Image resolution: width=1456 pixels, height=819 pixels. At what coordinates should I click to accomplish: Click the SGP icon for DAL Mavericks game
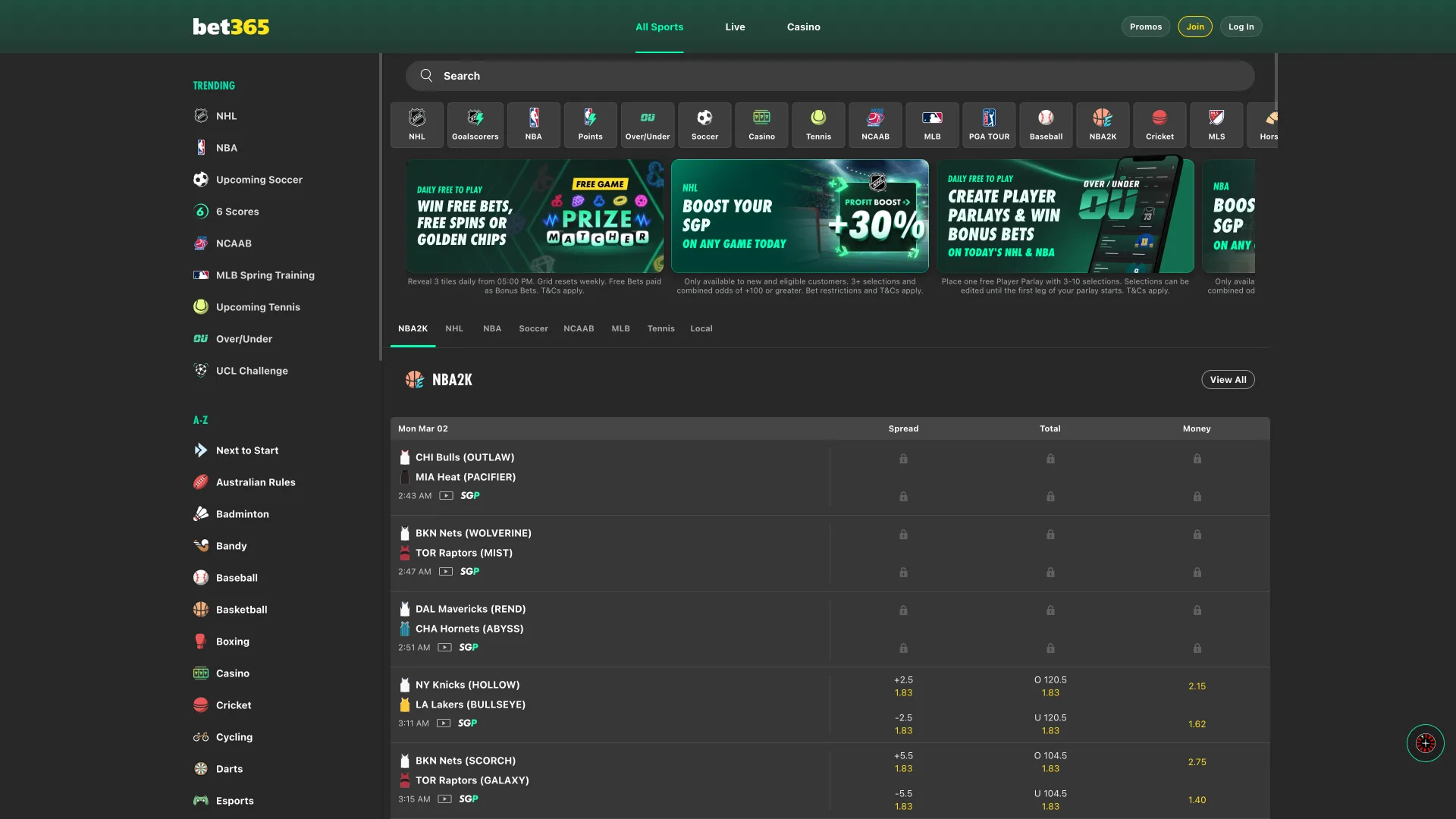[x=469, y=648]
